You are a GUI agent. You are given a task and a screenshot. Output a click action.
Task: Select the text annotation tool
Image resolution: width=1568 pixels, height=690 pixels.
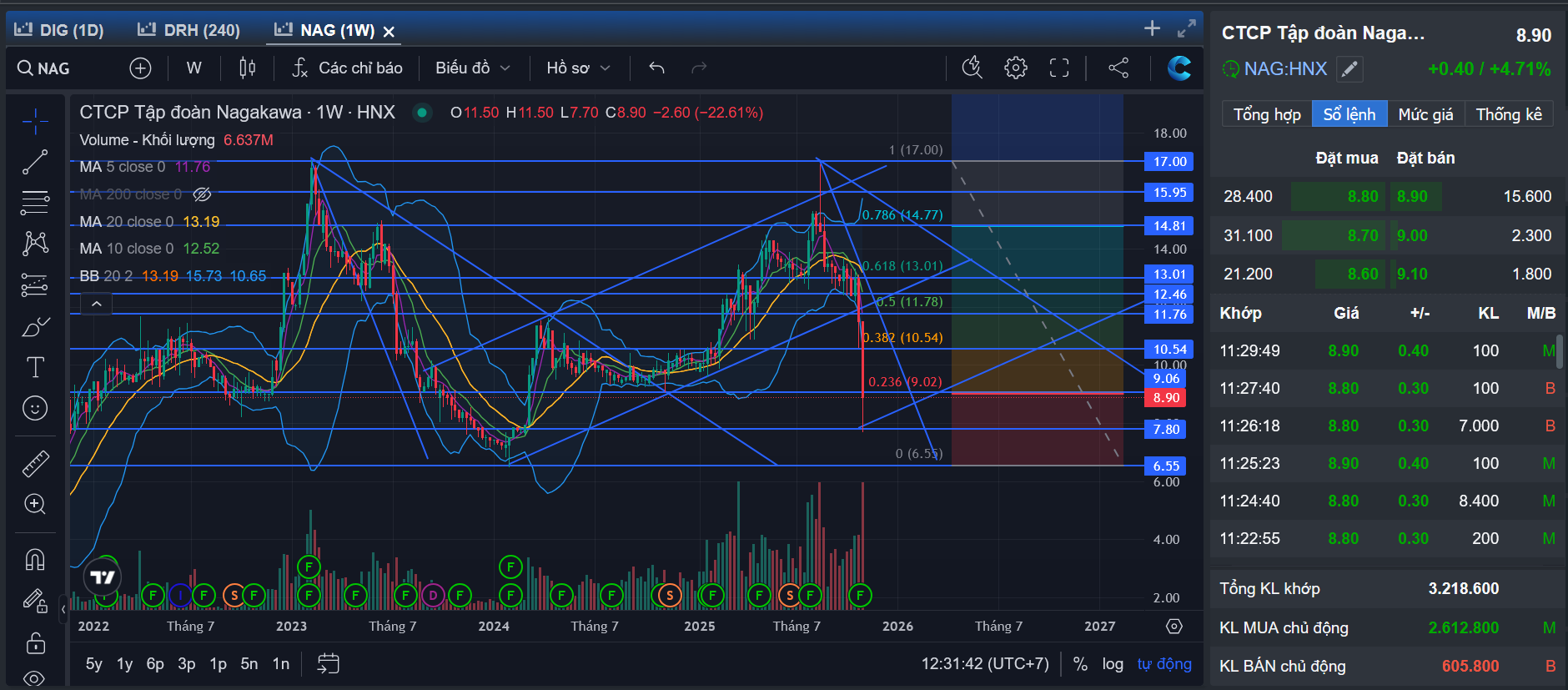[x=35, y=367]
